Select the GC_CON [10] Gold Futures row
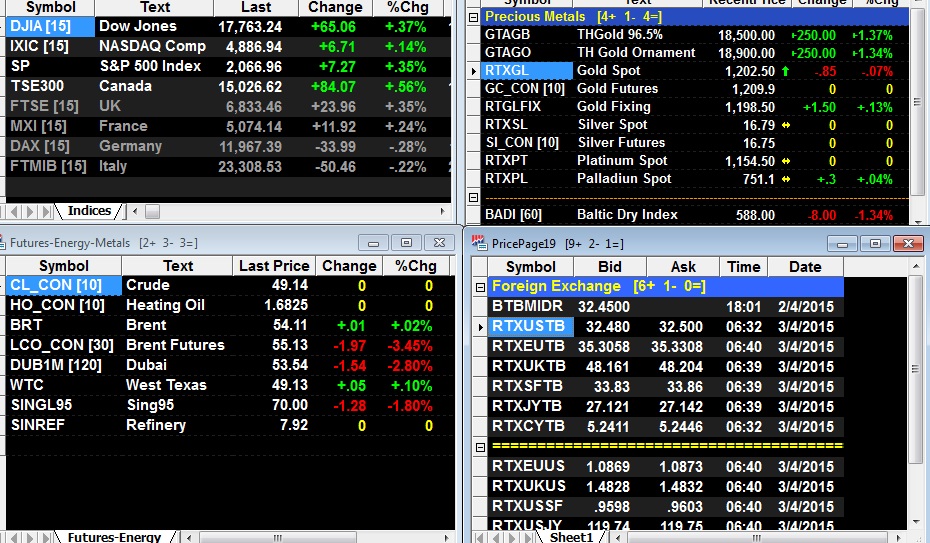The height and width of the screenshot is (543, 930). 695,89
